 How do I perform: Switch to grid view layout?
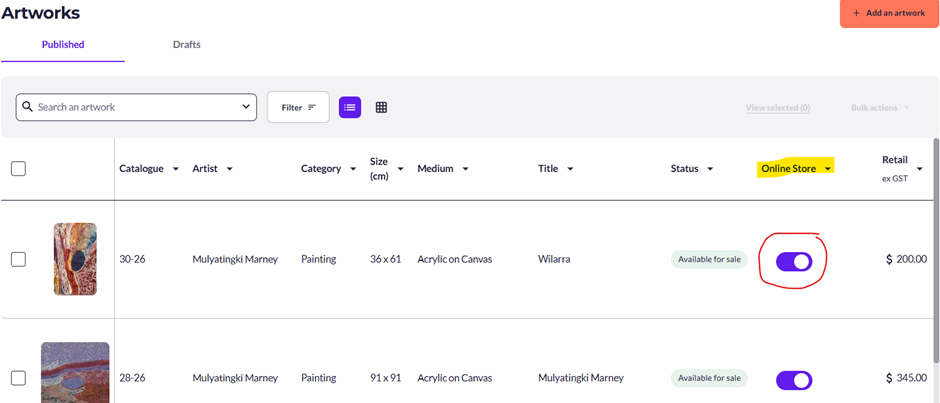click(x=381, y=107)
